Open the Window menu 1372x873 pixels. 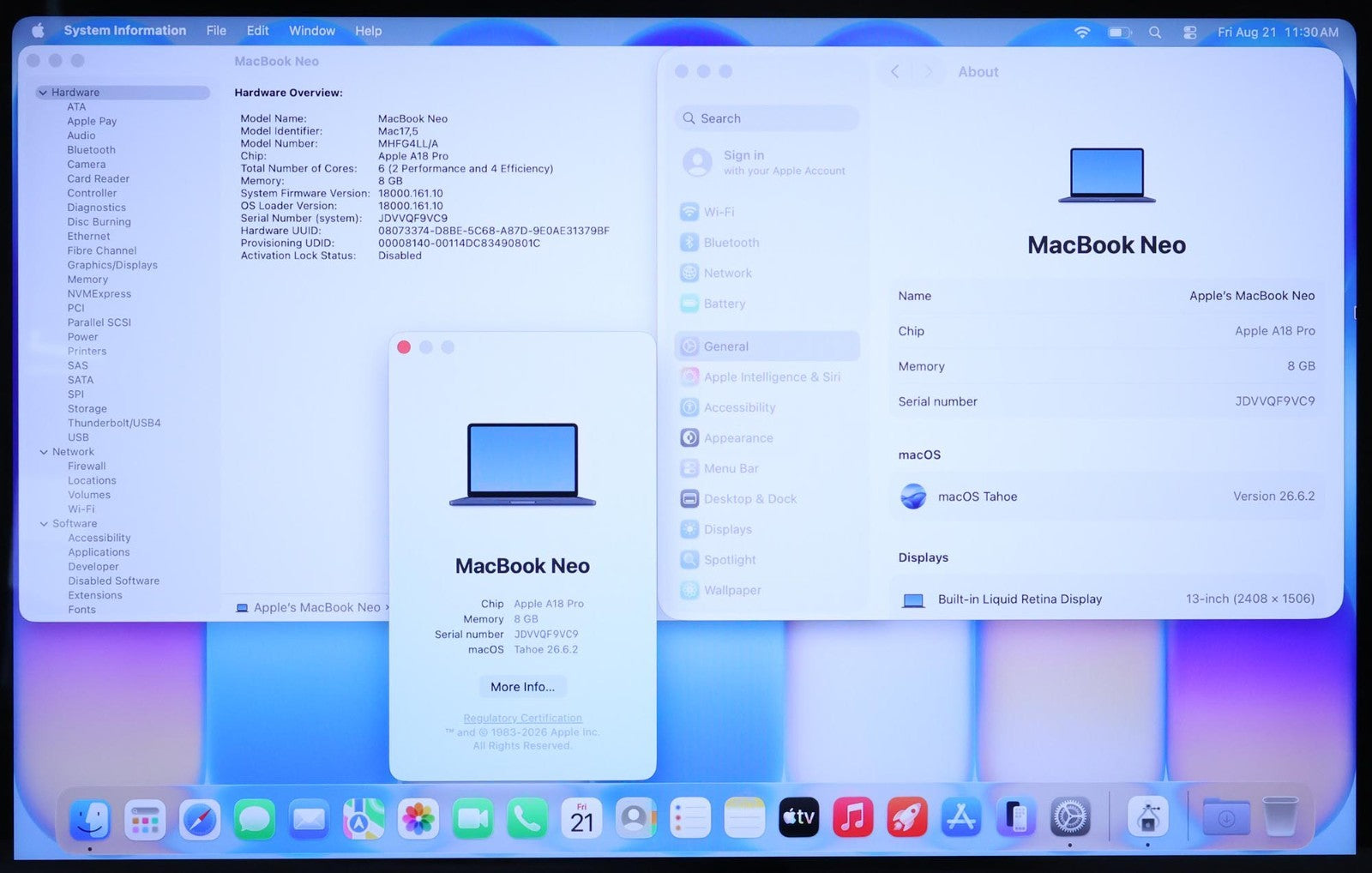pyautogui.click(x=312, y=31)
